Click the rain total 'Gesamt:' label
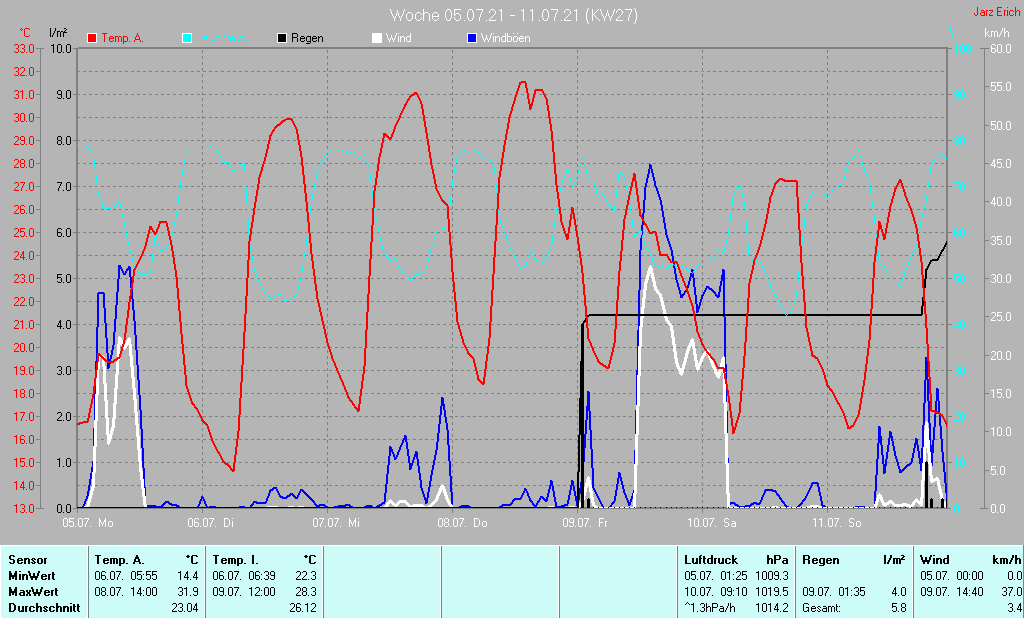Screen dimensions: 1024x618 point(822,608)
